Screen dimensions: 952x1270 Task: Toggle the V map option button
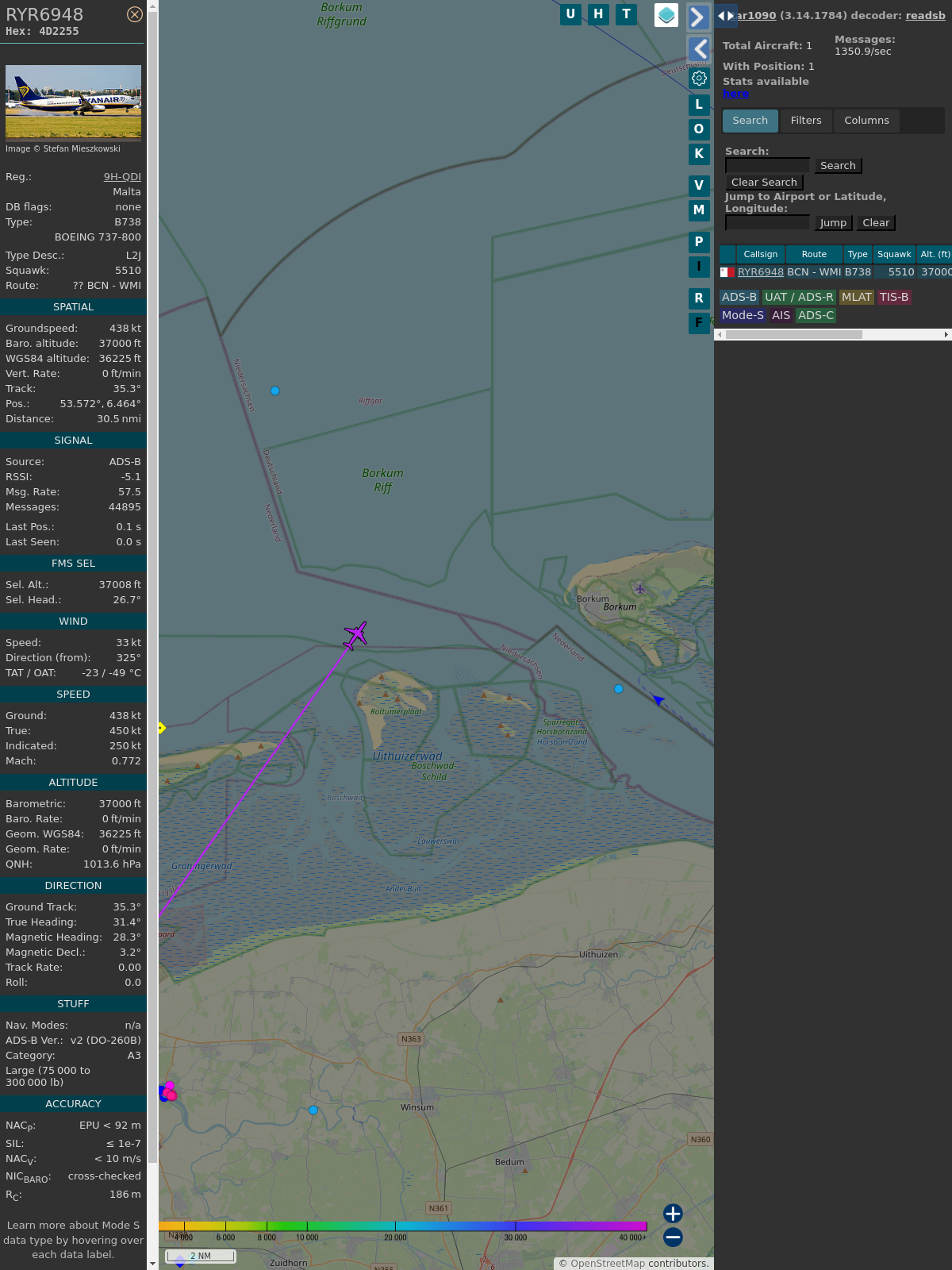point(699,185)
